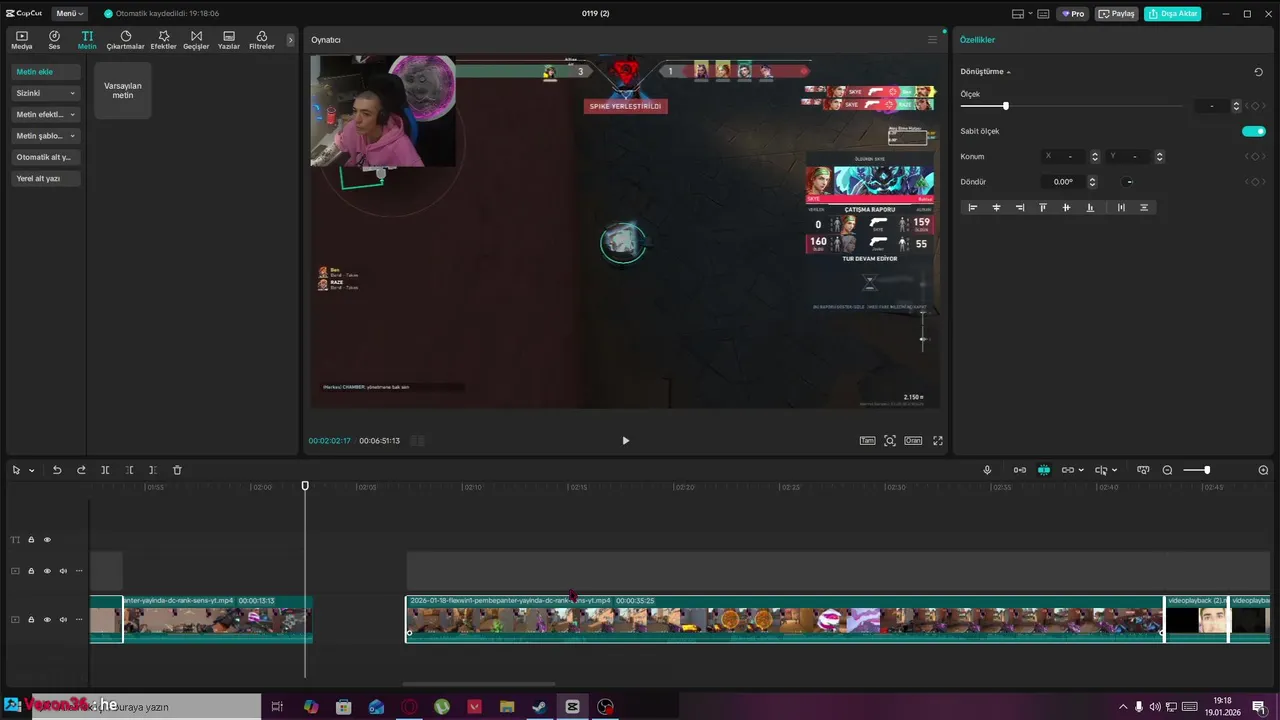Image resolution: width=1280 pixels, height=720 pixels.
Task: Align horizontal center icon in properties
Action: point(996,207)
